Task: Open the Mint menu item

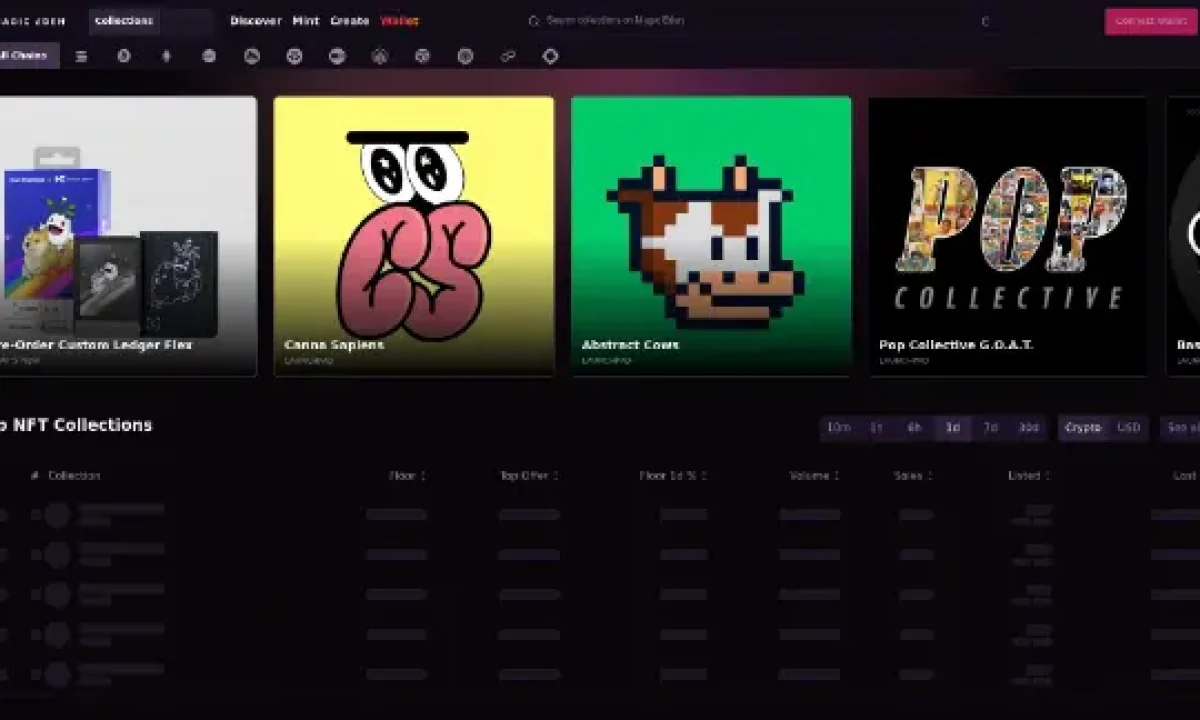Action: [x=306, y=21]
